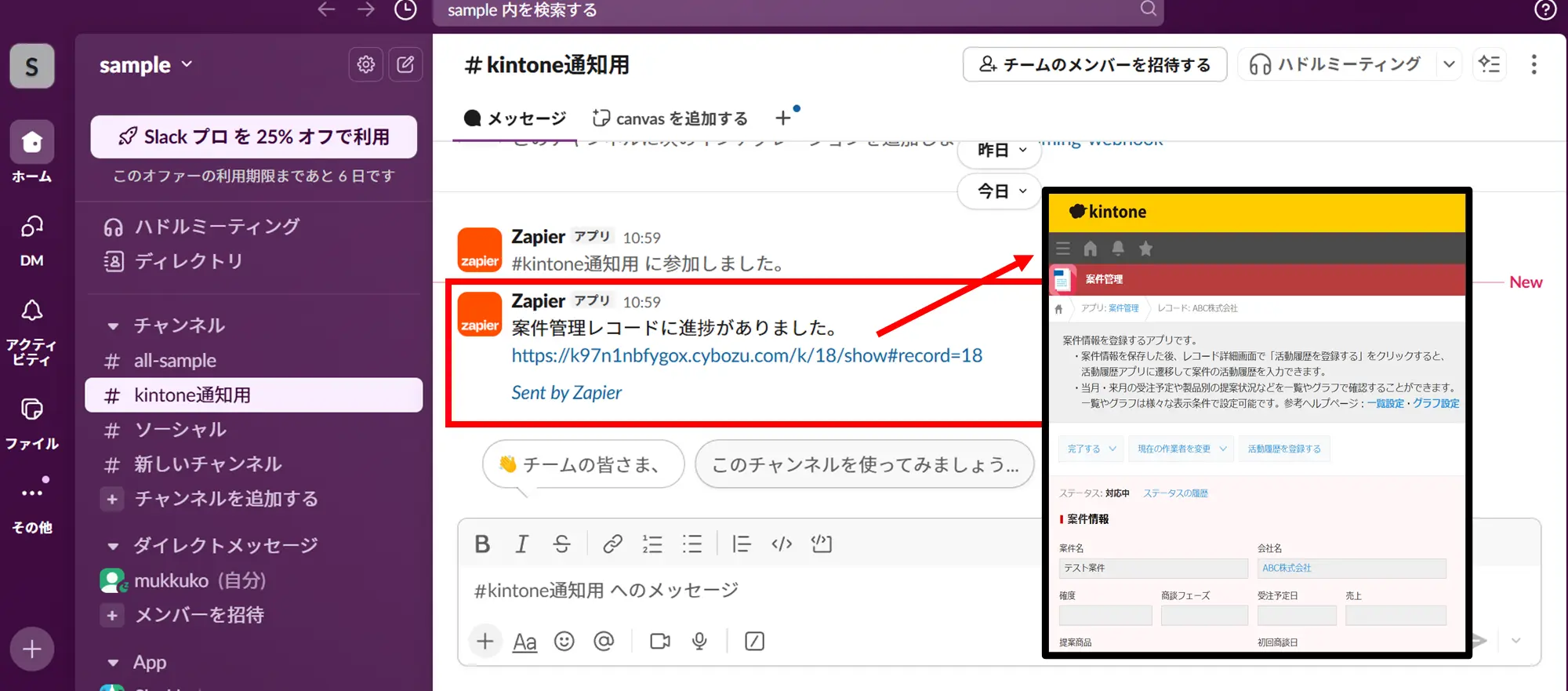This screenshot has height=691, width=1568.
Task: Click チームのメンバーを招待する button
Action: click(1094, 64)
